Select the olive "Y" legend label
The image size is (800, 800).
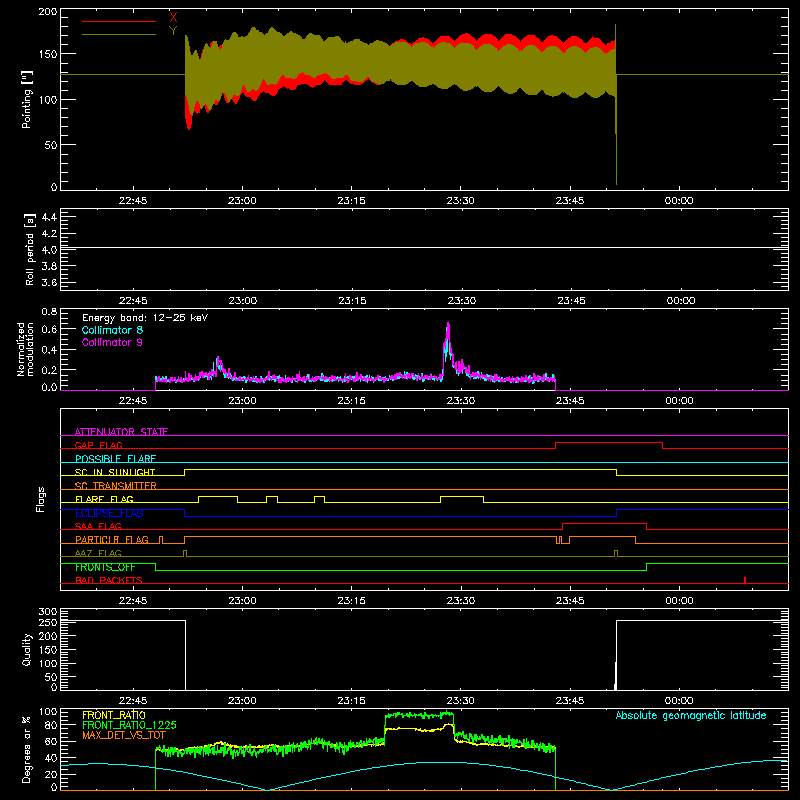(173, 30)
